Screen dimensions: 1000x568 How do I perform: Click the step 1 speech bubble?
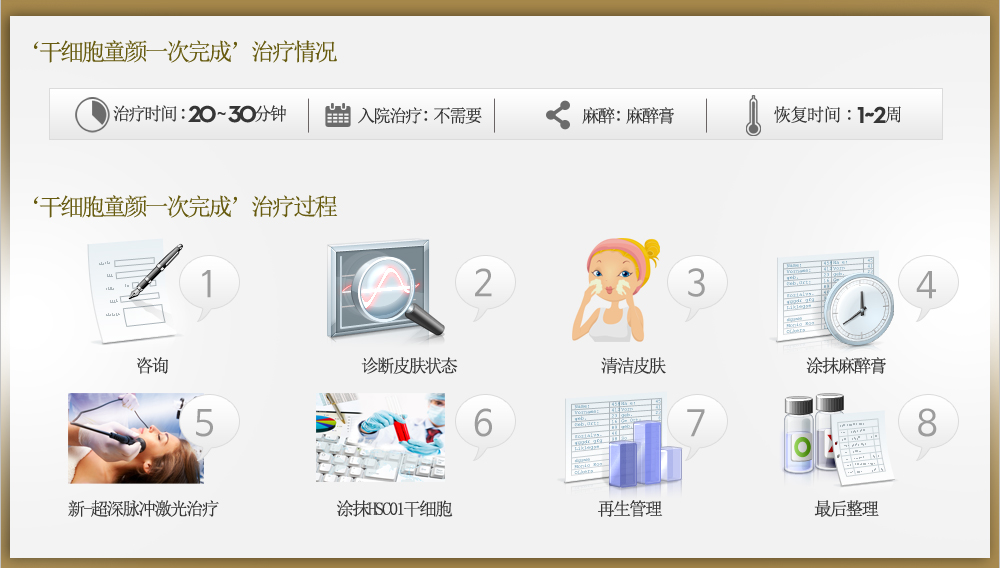coord(209,287)
